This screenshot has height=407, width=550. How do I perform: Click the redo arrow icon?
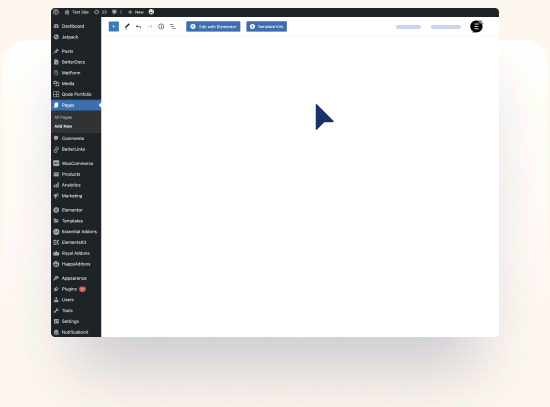(150, 27)
